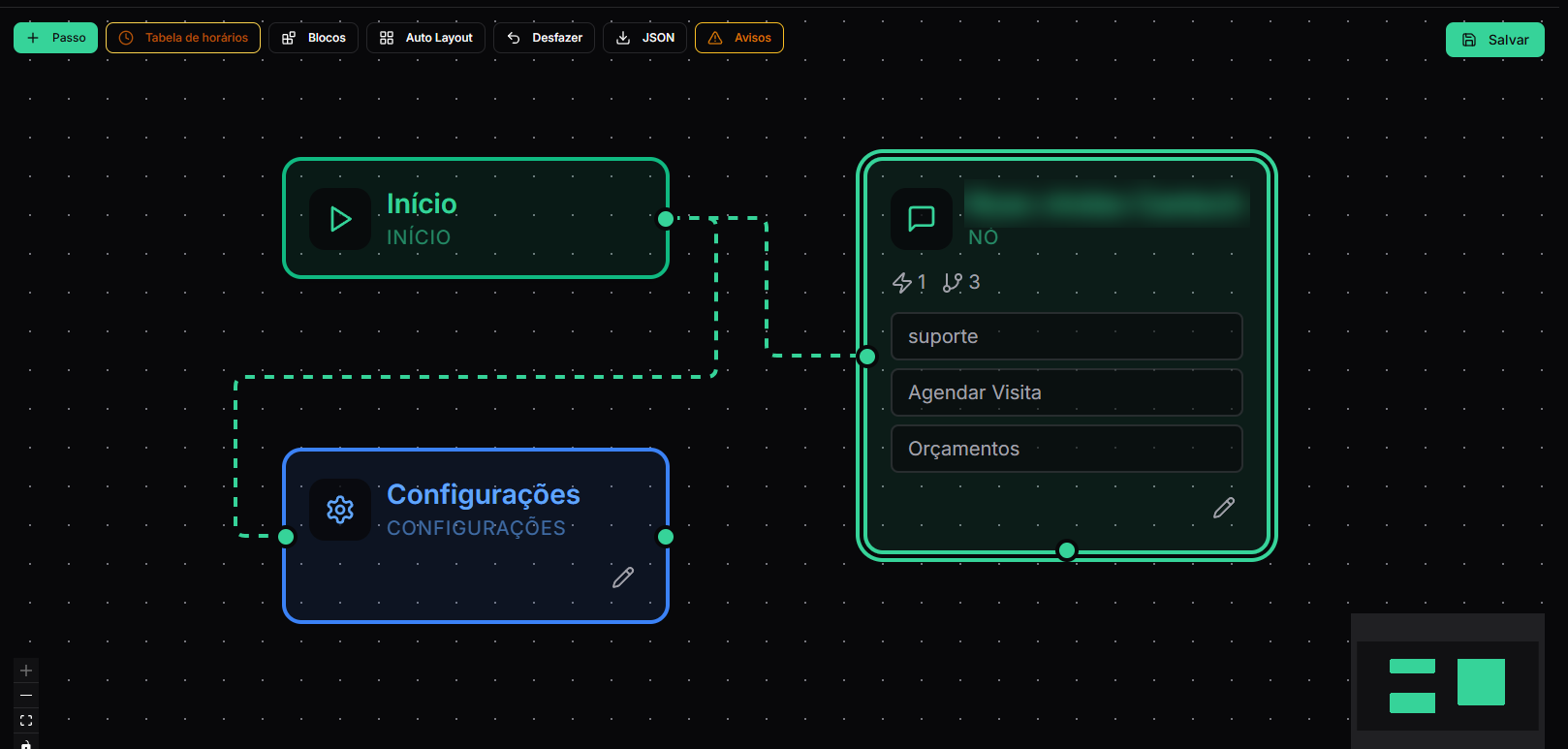The width and height of the screenshot is (1568, 749).
Task: Fit view with the fullscreen control
Action: click(x=26, y=721)
